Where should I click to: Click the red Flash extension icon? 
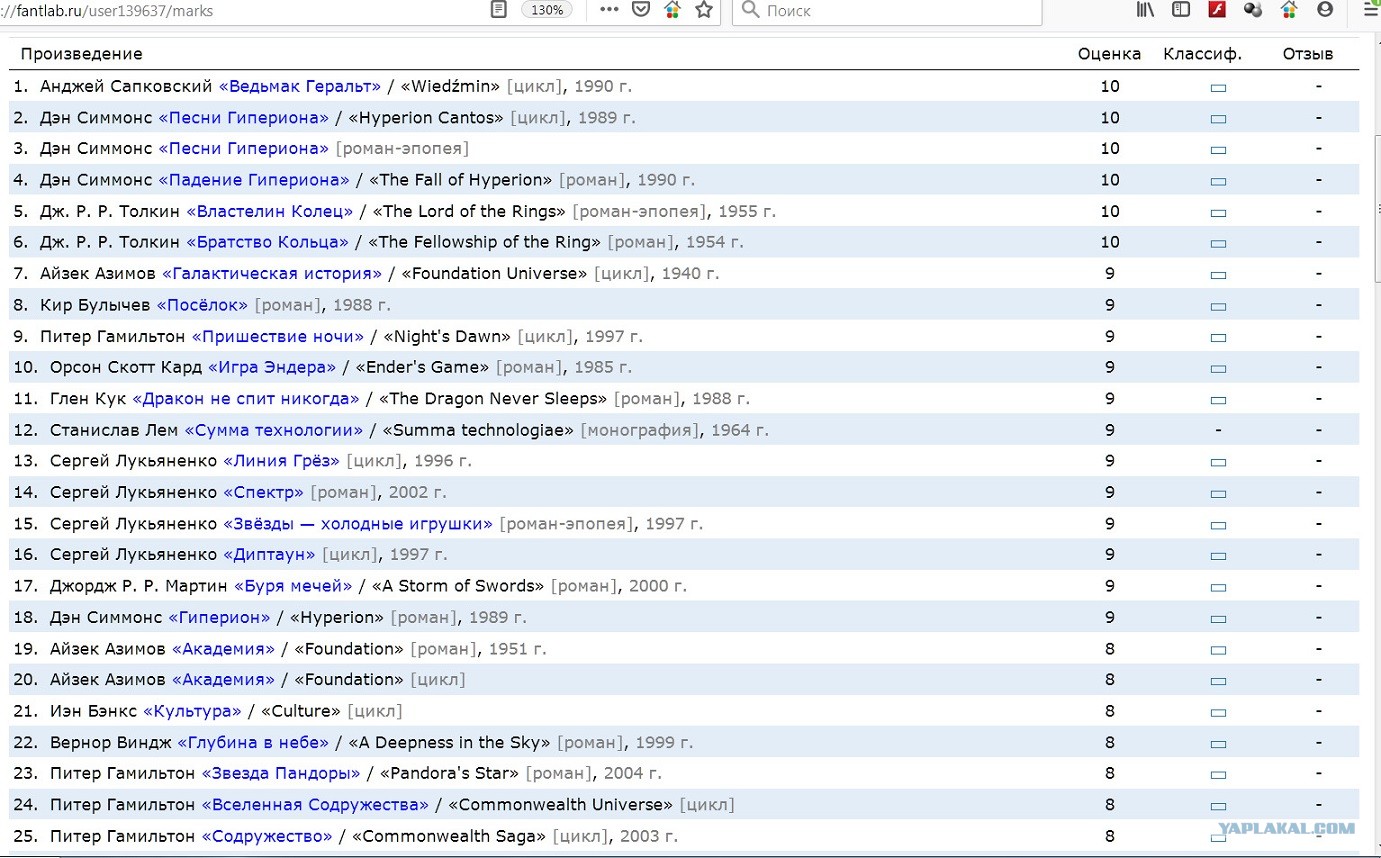click(1217, 10)
